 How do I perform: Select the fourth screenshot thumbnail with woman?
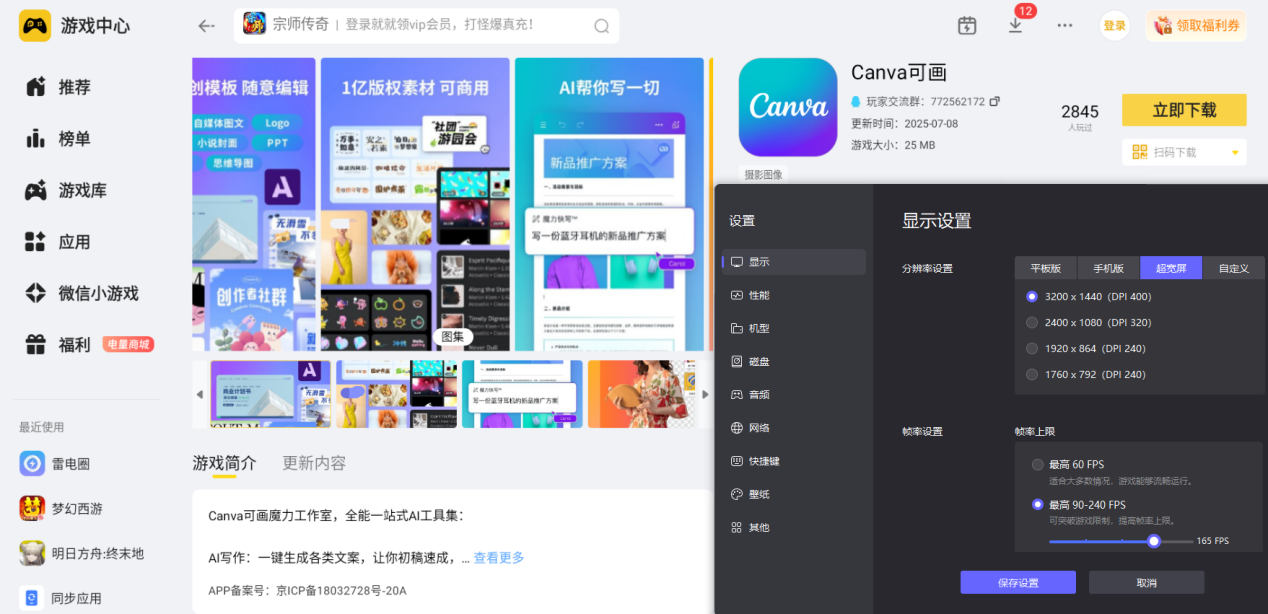click(x=642, y=394)
